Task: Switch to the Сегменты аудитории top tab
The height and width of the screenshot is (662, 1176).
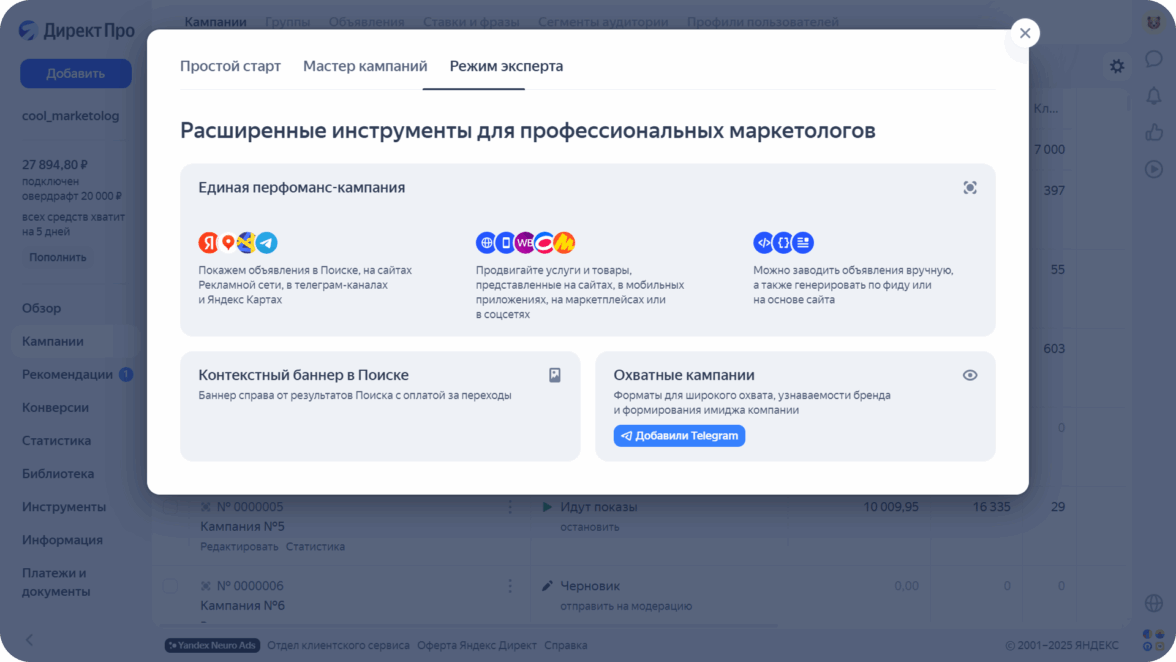Action: pyautogui.click(x=603, y=22)
